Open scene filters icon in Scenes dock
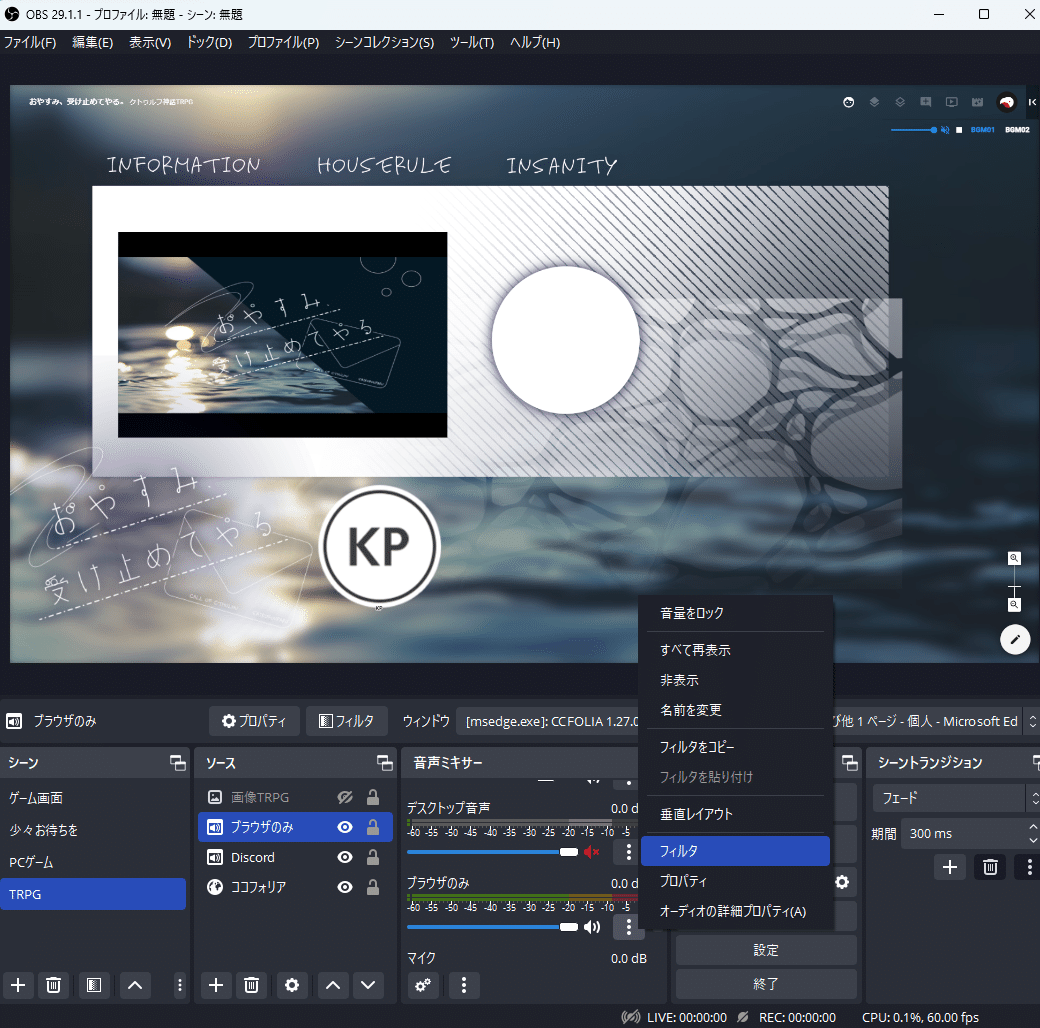Viewport: 1040px width, 1028px height. (x=94, y=985)
